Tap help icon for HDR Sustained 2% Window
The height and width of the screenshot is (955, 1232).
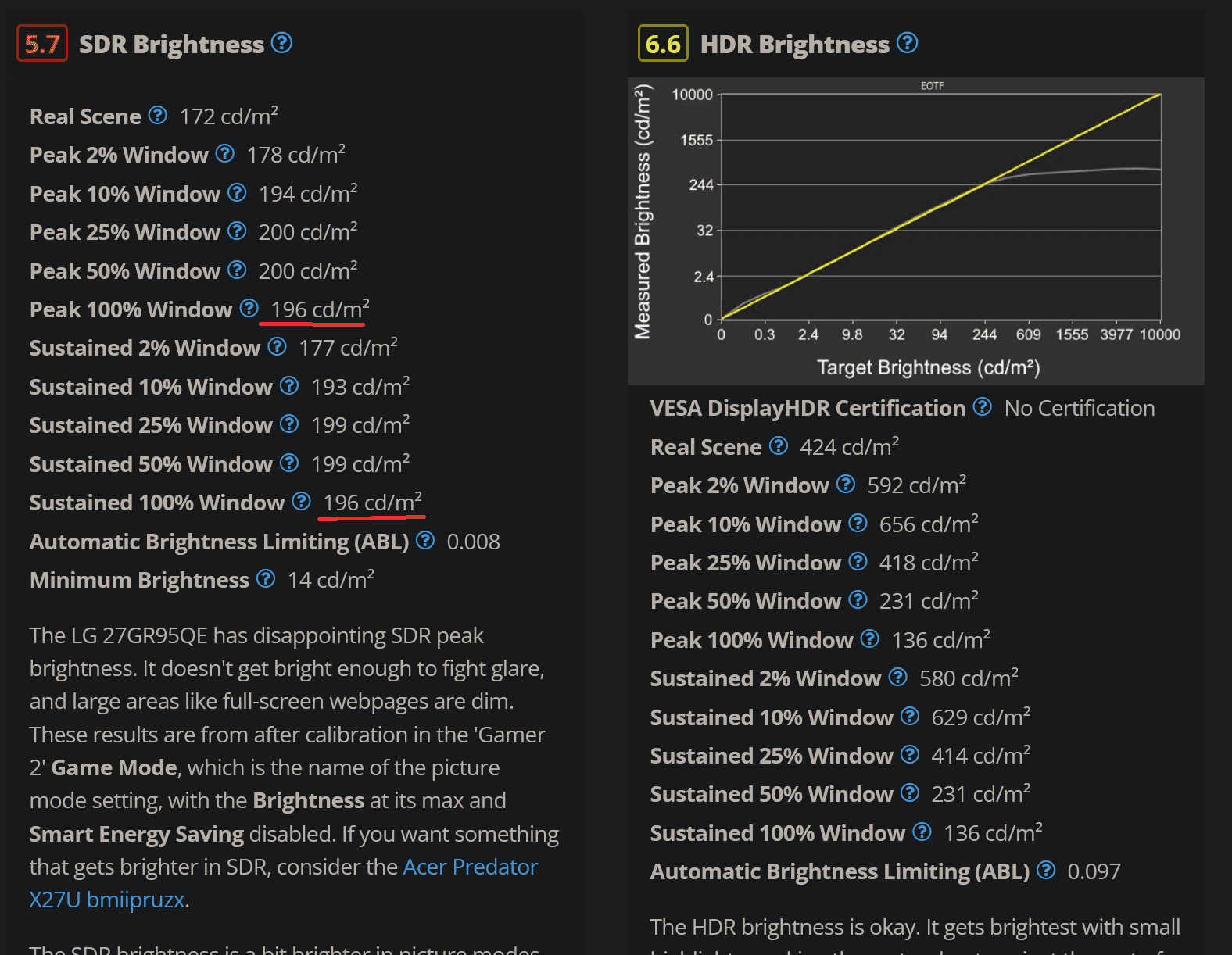898,678
